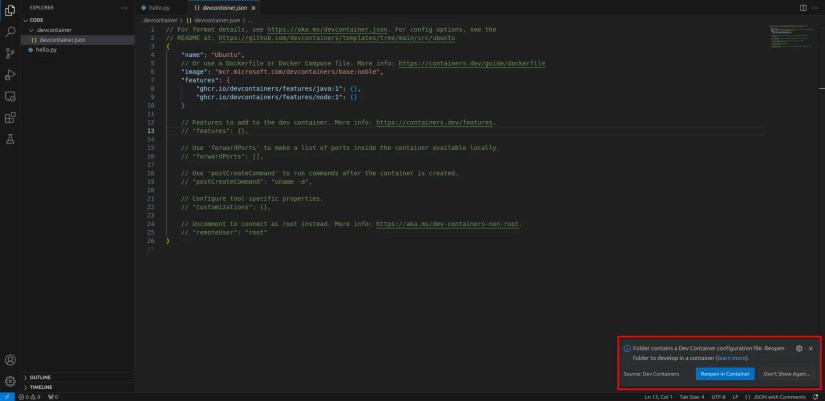
Task: Click JSON with Comments language mode
Action: [x=775, y=397]
